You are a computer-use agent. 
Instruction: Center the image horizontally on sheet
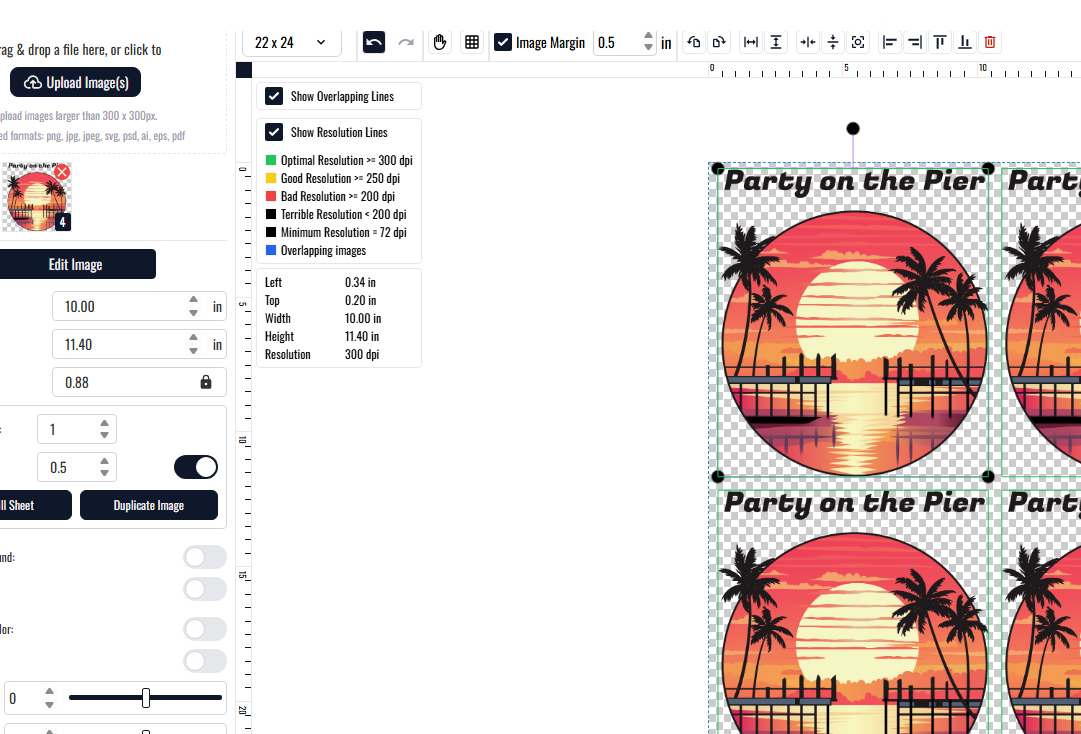pos(809,42)
